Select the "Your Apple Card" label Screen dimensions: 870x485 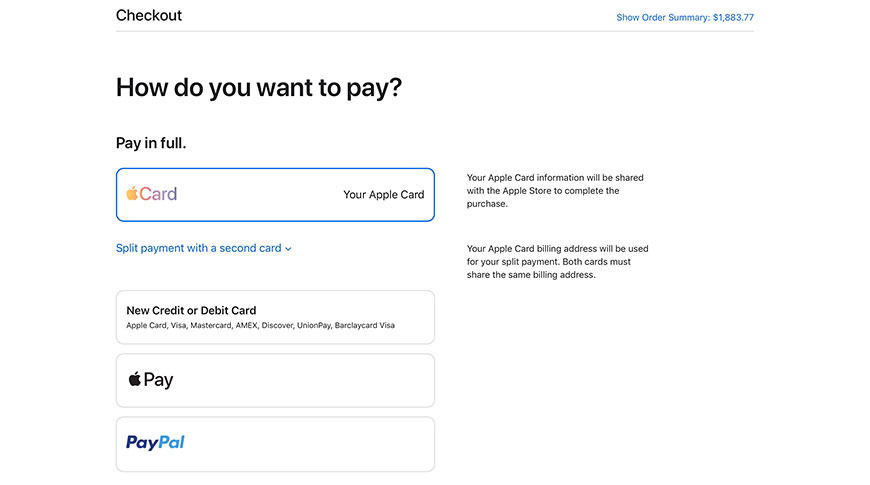pos(383,195)
